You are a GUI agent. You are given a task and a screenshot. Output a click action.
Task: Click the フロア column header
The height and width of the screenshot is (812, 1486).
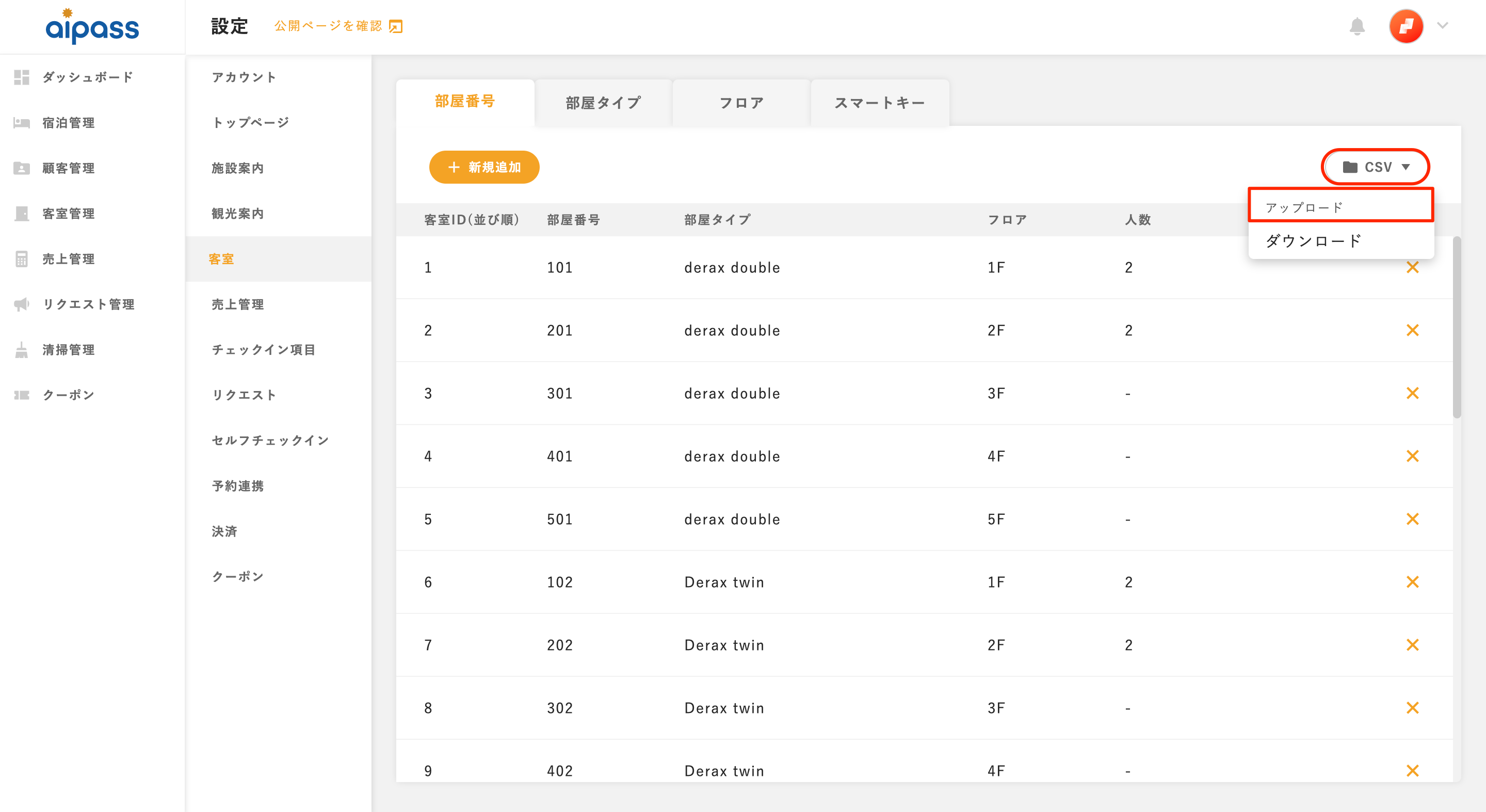[1007, 220]
